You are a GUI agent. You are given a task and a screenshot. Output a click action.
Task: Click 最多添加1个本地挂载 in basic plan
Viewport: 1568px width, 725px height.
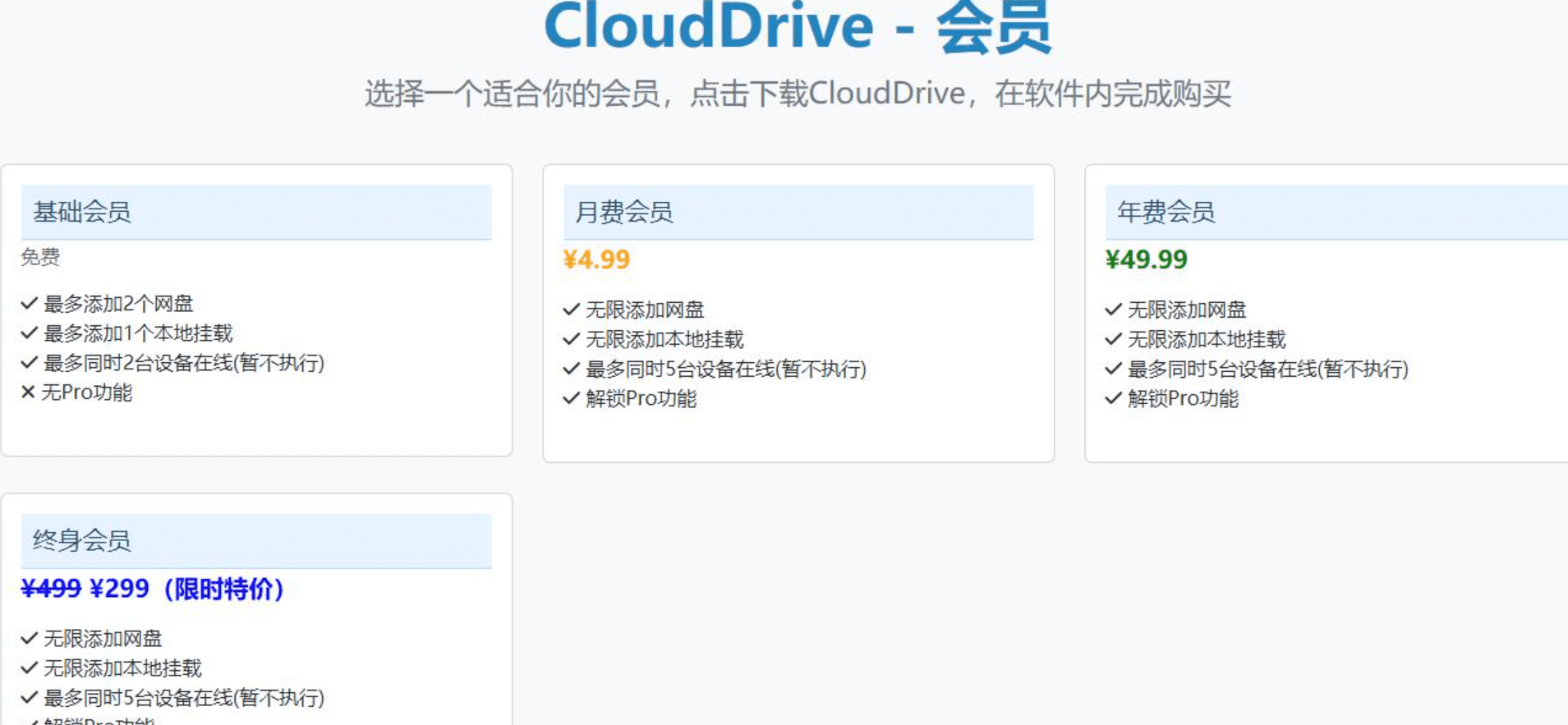pyautogui.click(x=138, y=333)
